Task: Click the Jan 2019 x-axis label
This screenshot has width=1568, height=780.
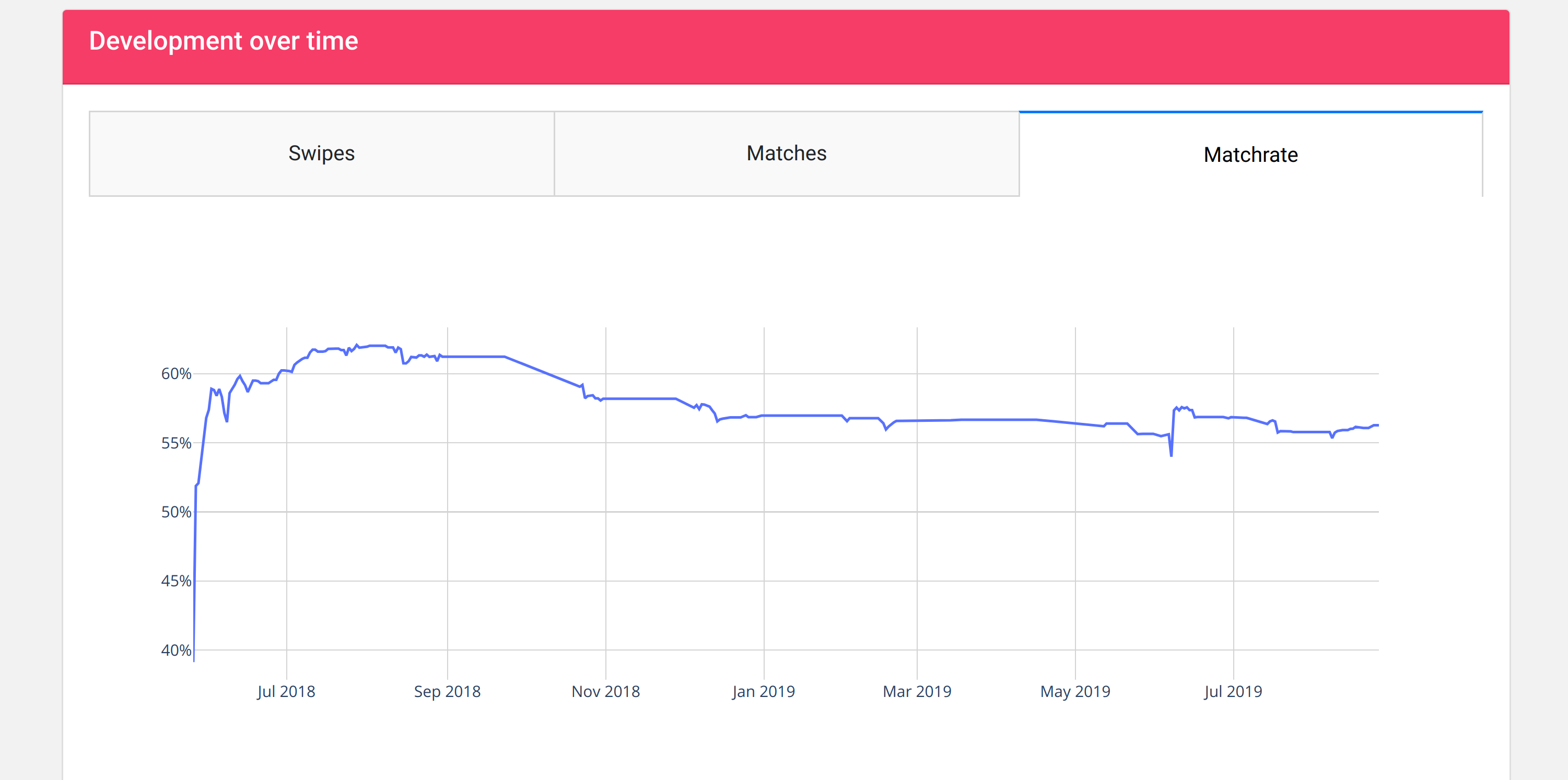Action: pyautogui.click(x=763, y=691)
